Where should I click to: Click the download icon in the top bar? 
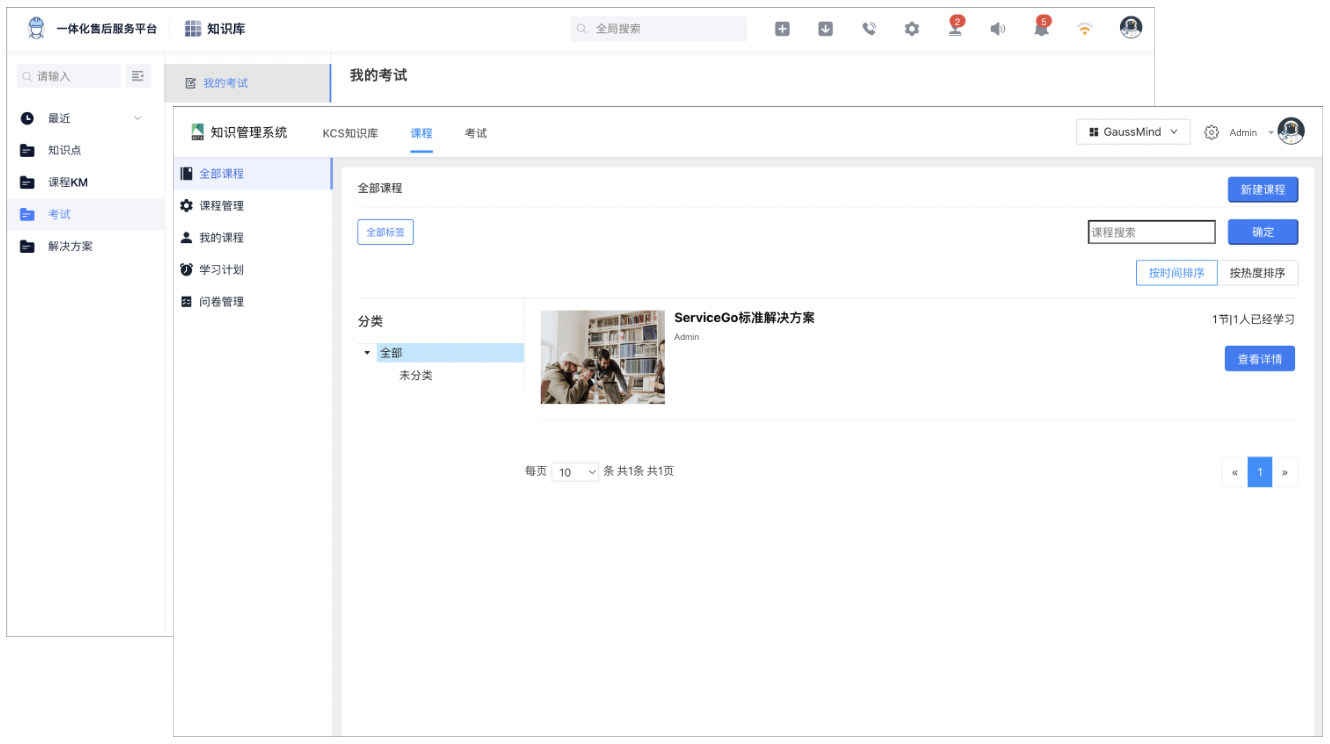(x=825, y=28)
